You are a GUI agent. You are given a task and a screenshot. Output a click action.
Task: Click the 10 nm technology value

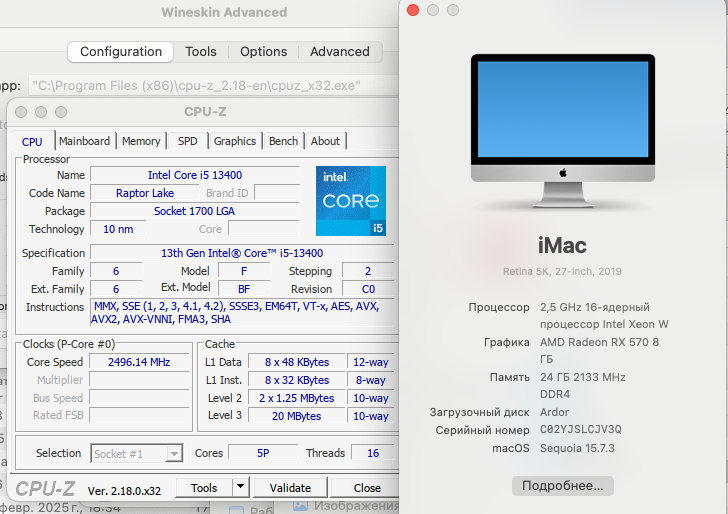pyautogui.click(x=118, y=229)
